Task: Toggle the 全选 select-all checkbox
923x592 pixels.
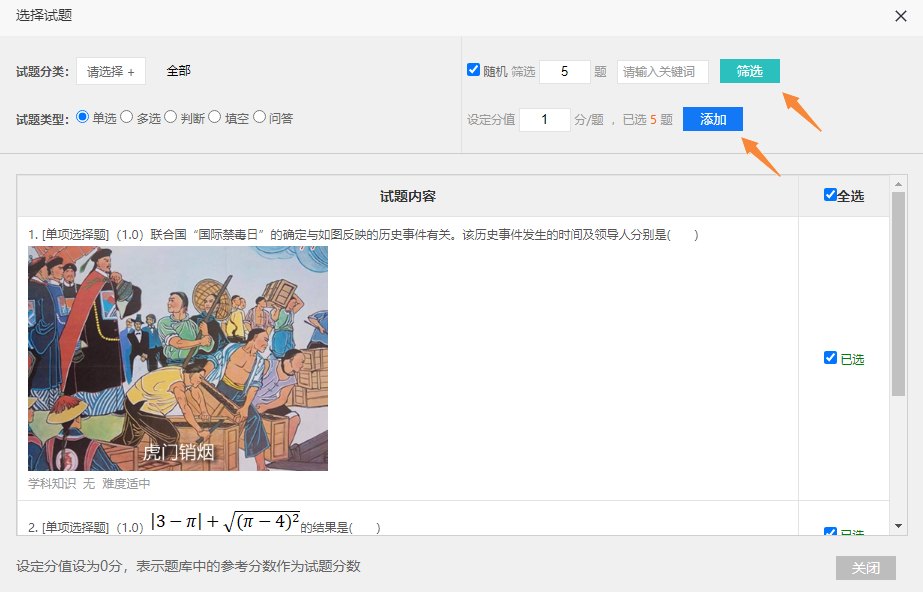Action: click(830, 195)
